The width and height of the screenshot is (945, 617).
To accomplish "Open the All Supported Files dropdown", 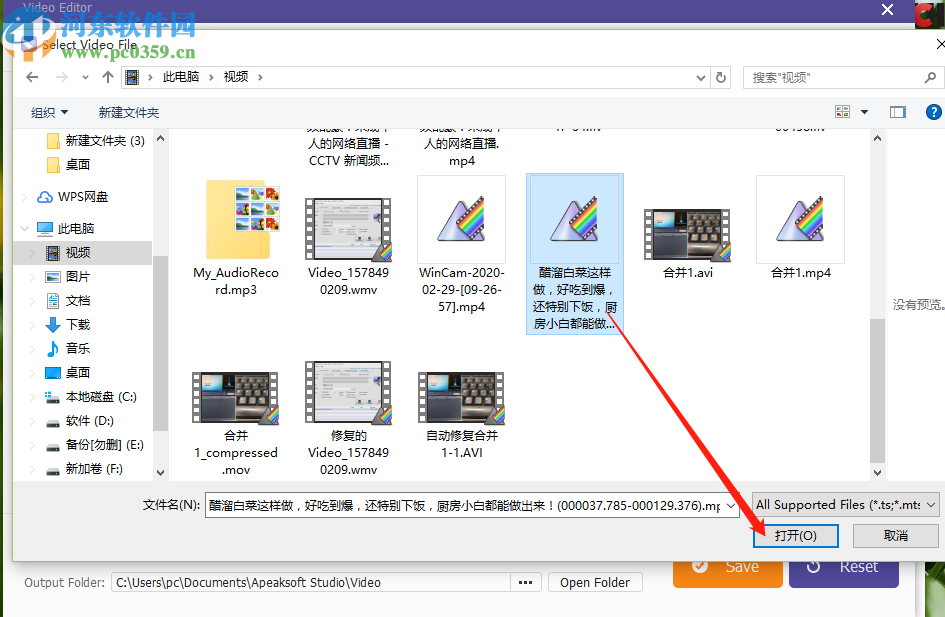I will [x=843, y=505].
